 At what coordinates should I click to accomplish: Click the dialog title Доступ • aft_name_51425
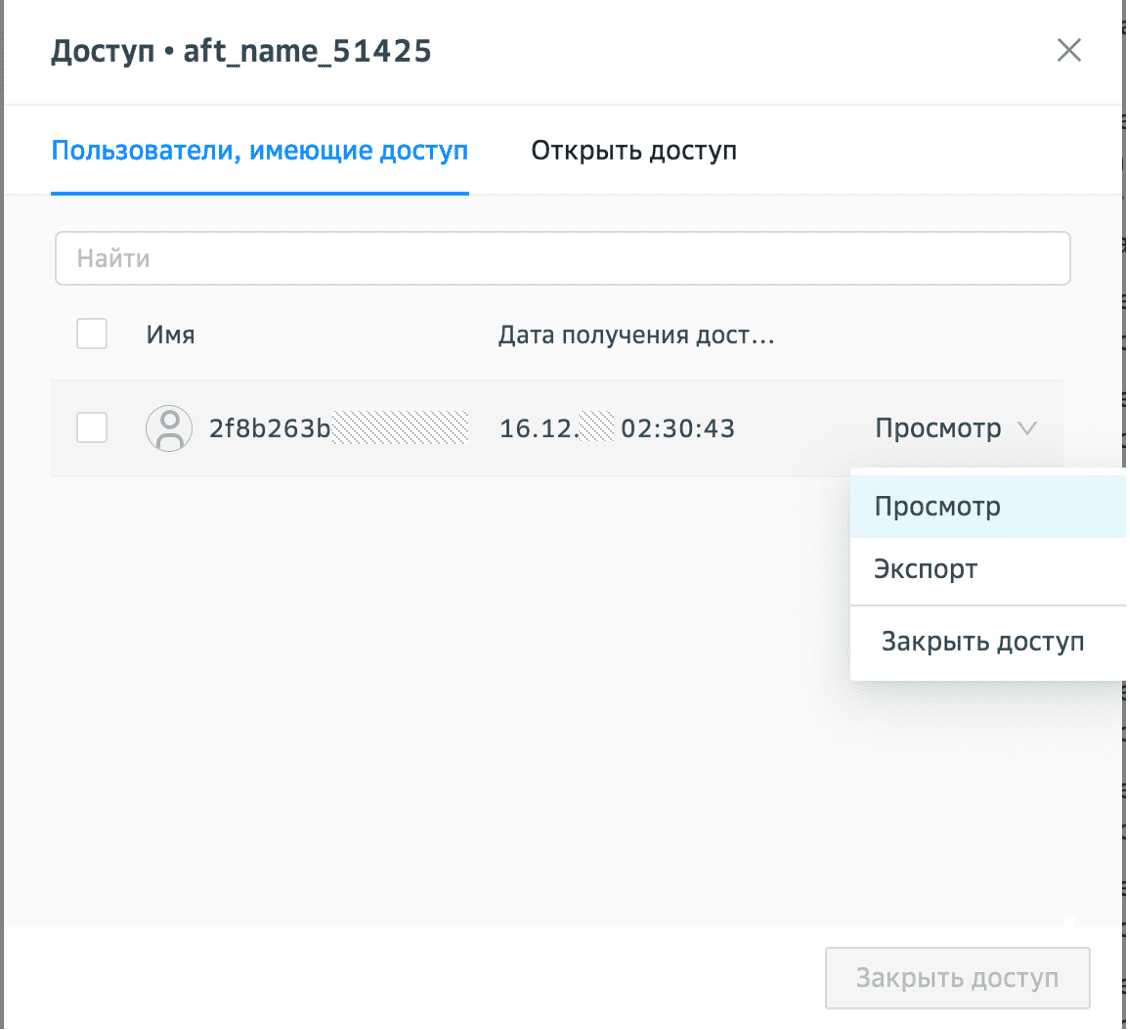pos(241,51)
